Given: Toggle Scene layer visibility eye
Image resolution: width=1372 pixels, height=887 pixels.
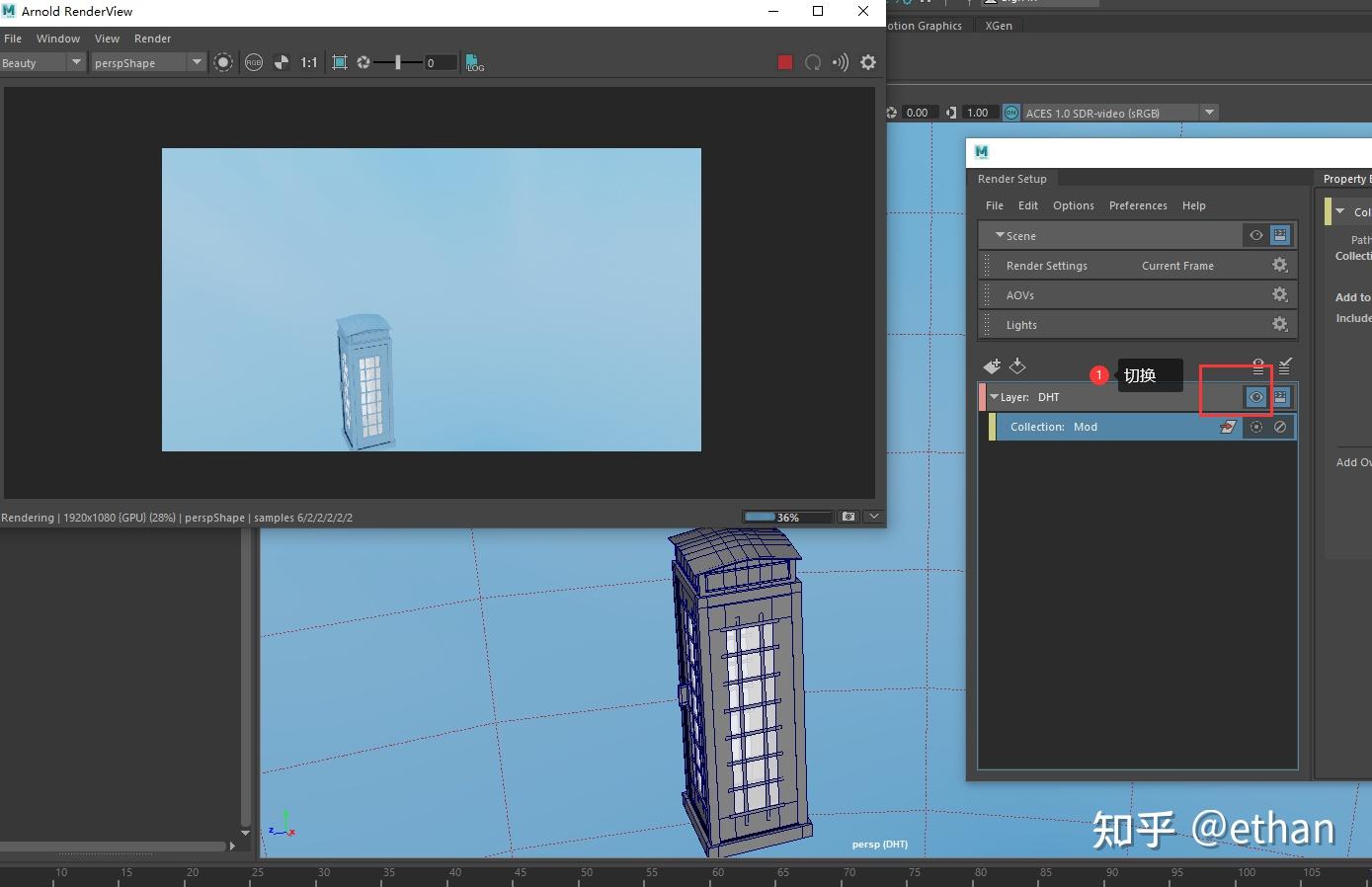Looking at the screenshot, I should 1255,235.
